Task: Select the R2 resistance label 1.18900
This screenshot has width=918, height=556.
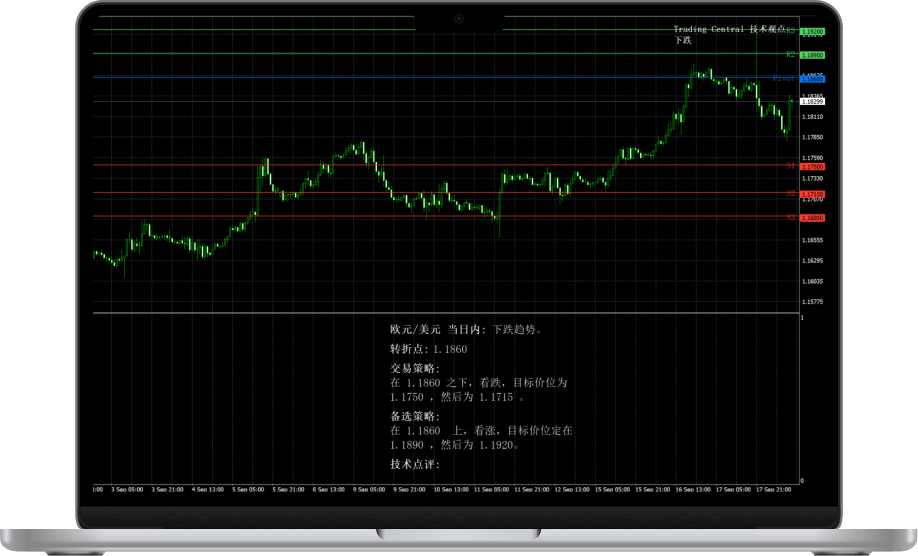Action: click(812, 55)
